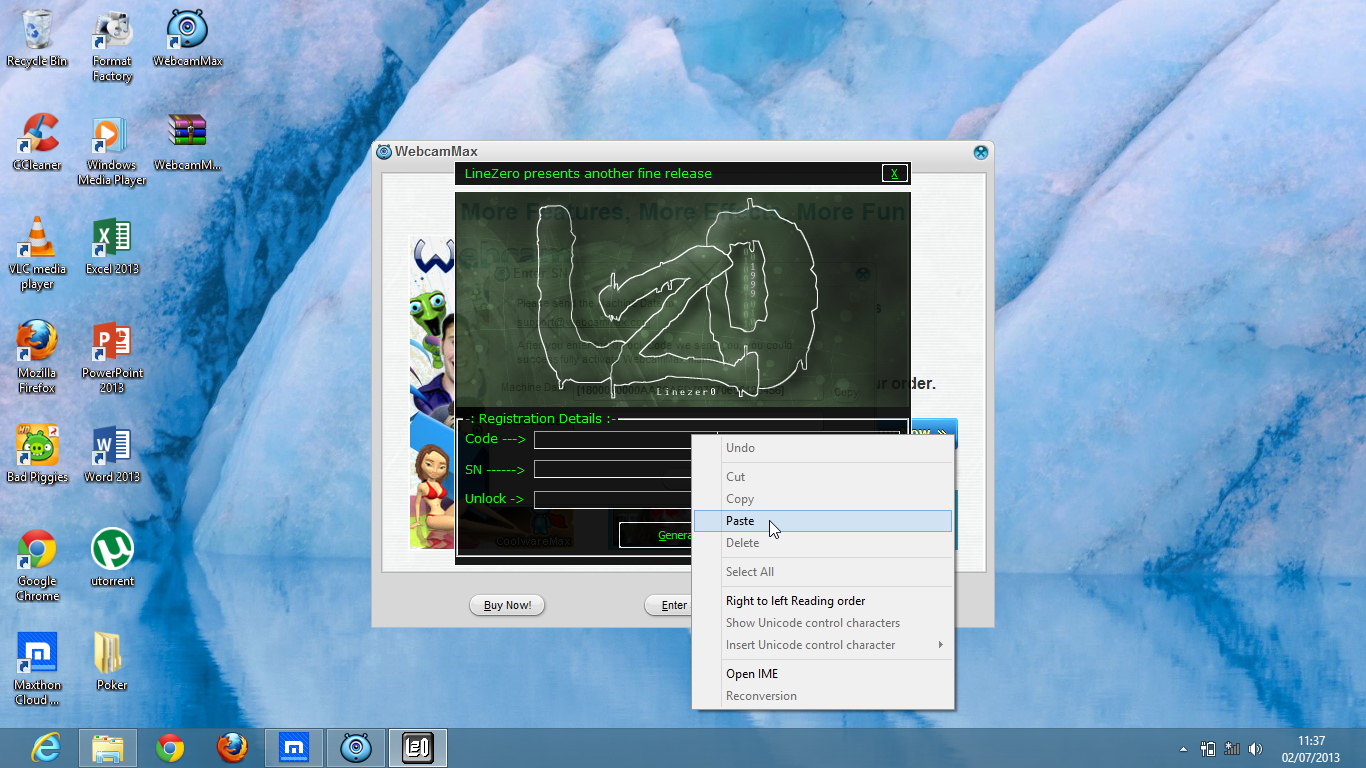This screenshot has height=768, width=1366.
Task: Open the volume tray icon
Action: (x=1256, y=748)
